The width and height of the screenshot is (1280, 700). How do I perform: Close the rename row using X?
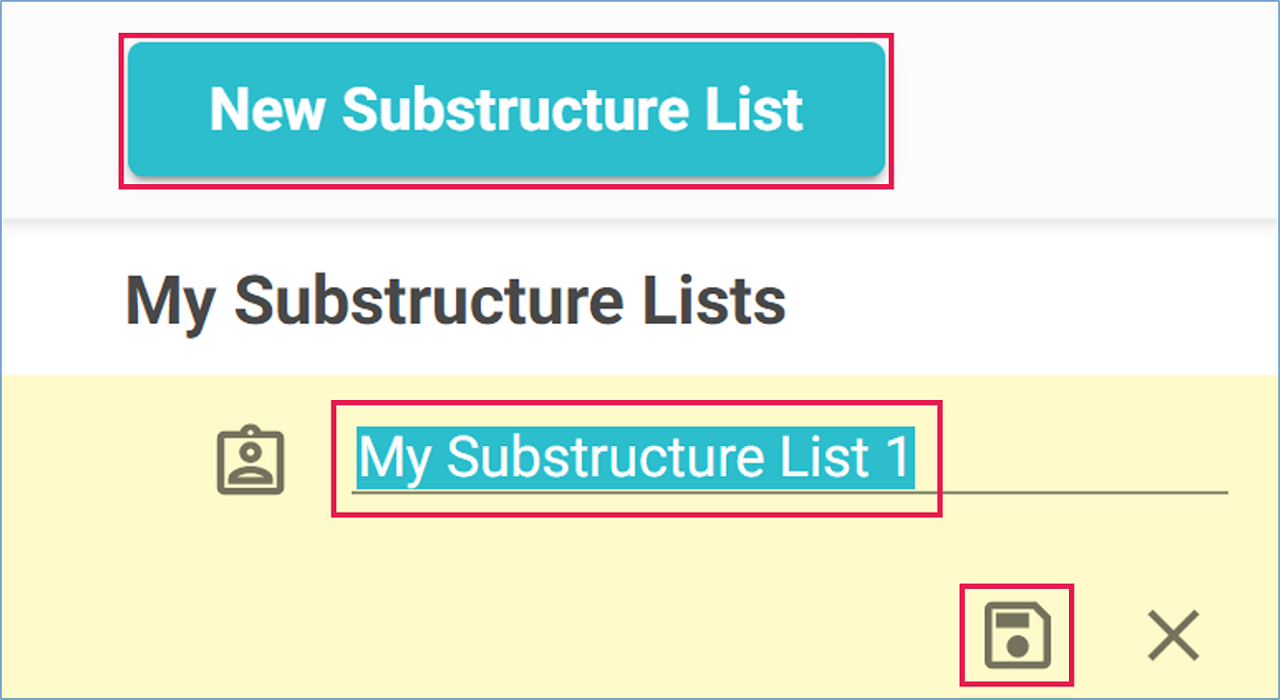(x=1173, y=636)
